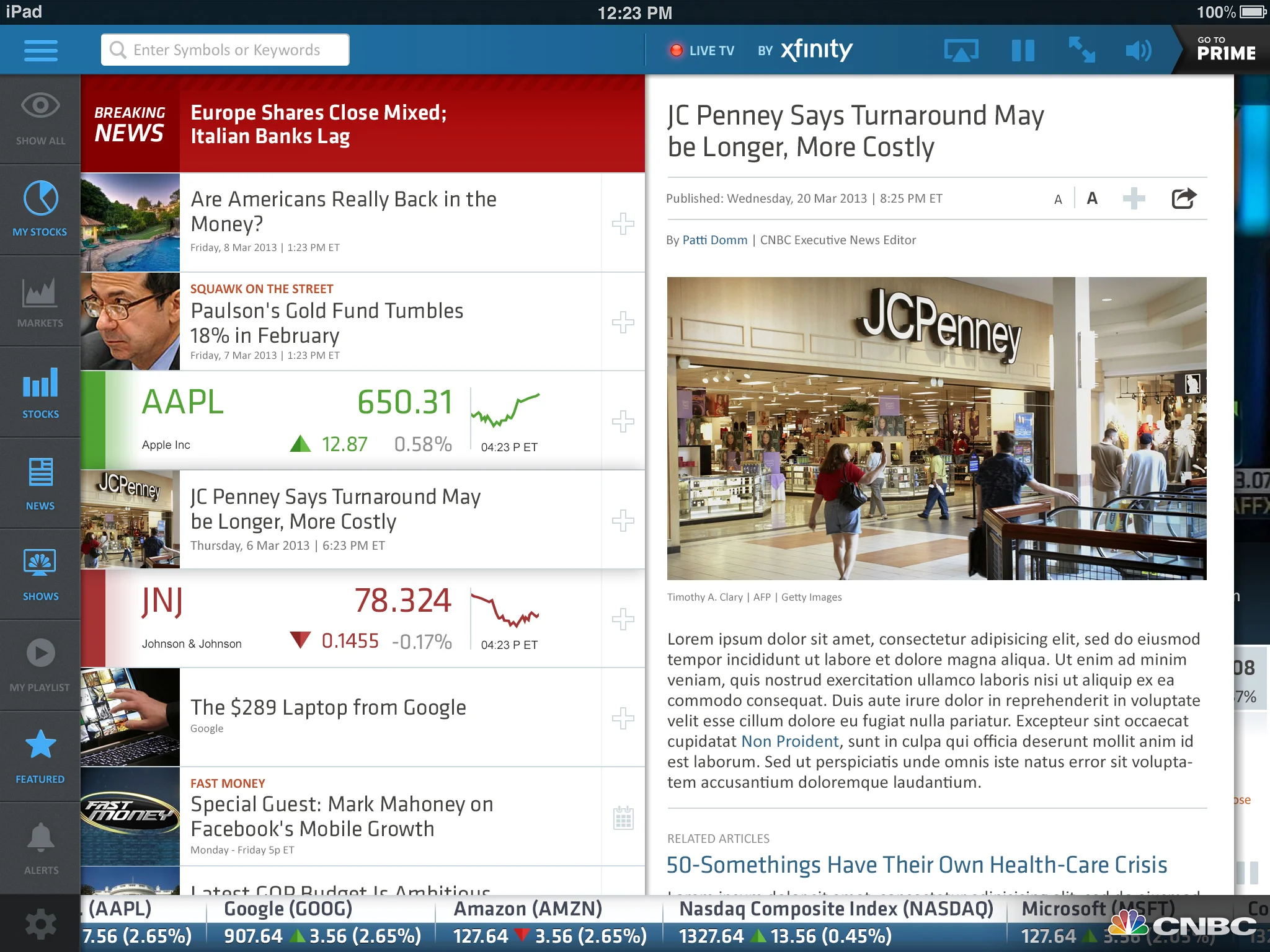Add AAPL using its plus icon

(623, 421)
